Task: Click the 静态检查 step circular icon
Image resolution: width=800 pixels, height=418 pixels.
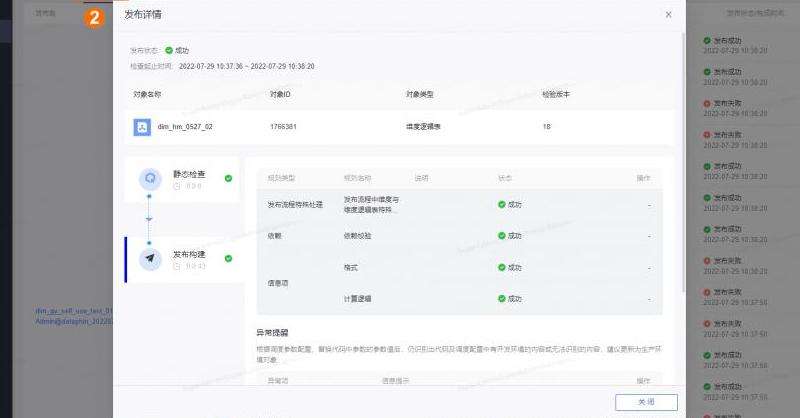Action: coord(150,179)
